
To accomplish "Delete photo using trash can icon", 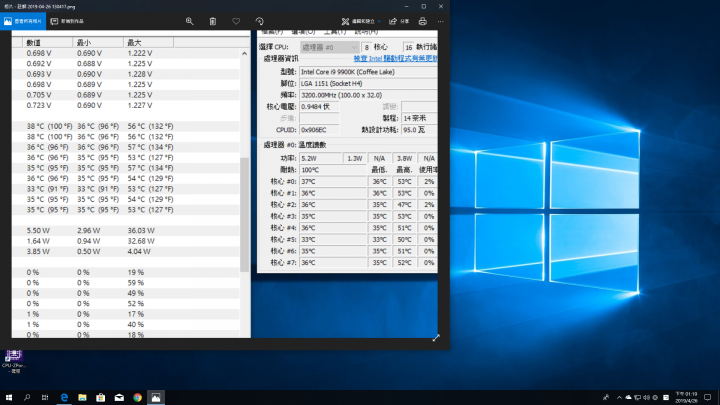I will [x=213, y=21].
